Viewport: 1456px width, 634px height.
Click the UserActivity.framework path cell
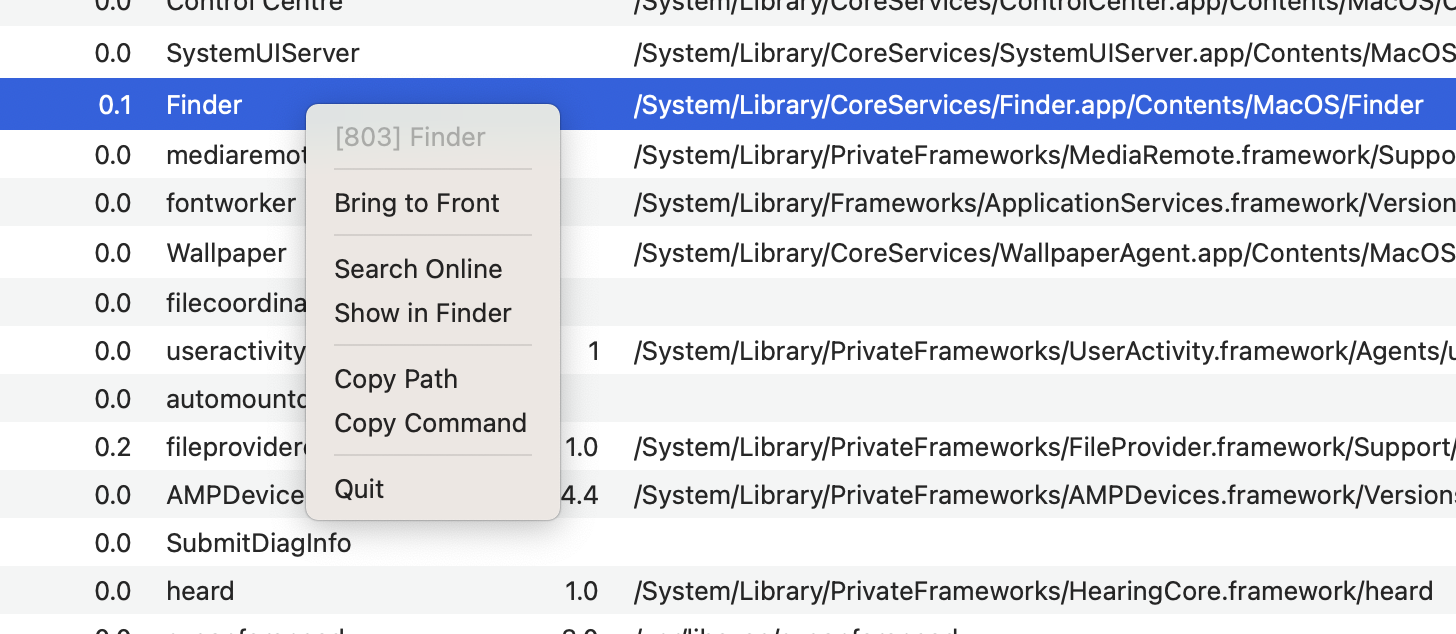(1044, 351)
